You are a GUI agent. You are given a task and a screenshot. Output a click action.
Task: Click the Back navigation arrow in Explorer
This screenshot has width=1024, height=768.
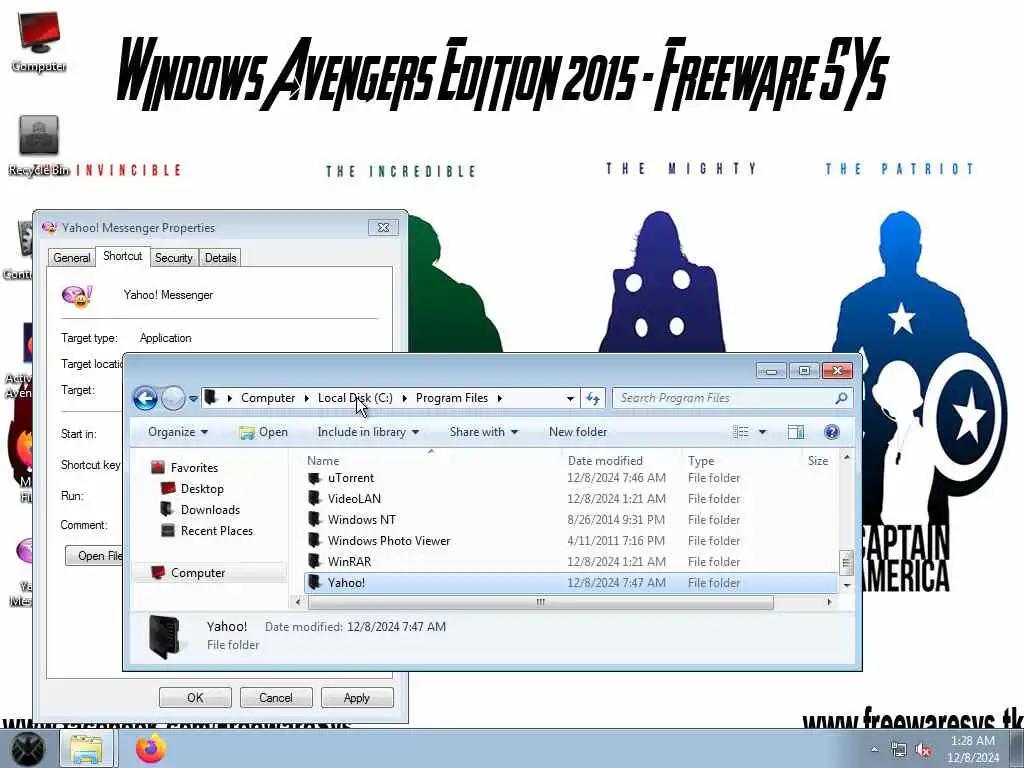point(145,398)
